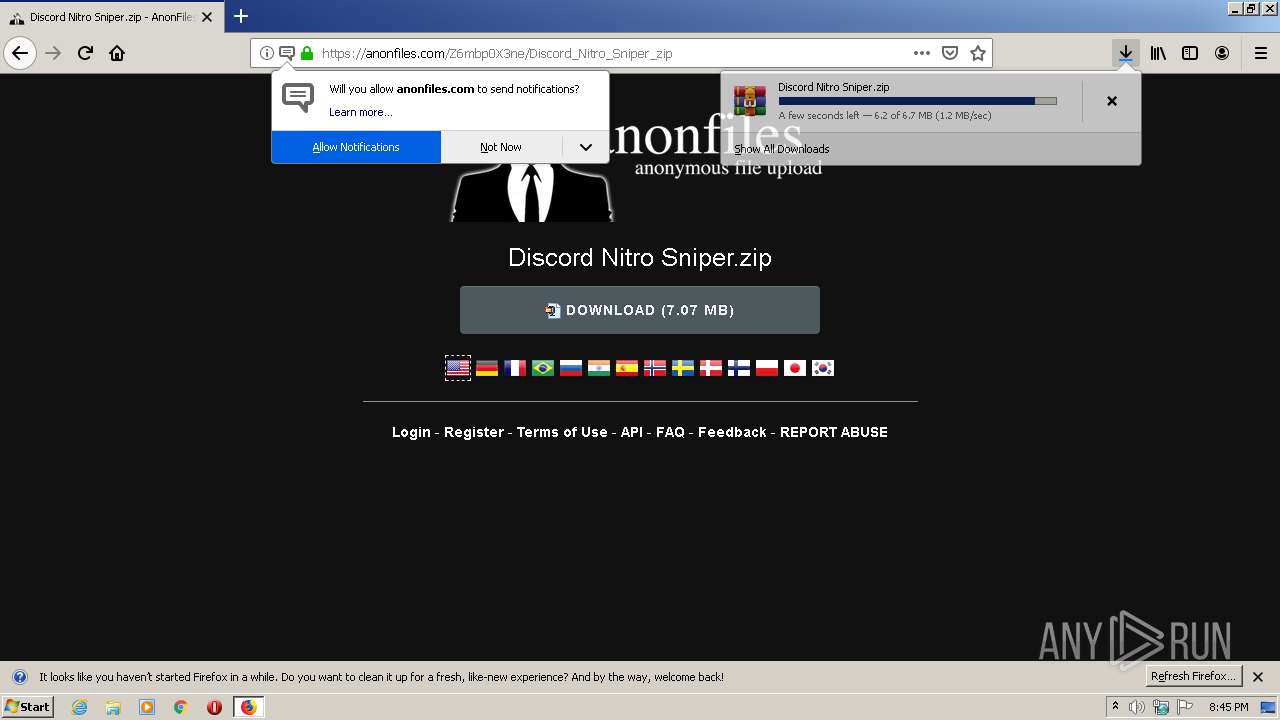
Task: Open the API link
Action: (x=632, y=432)
